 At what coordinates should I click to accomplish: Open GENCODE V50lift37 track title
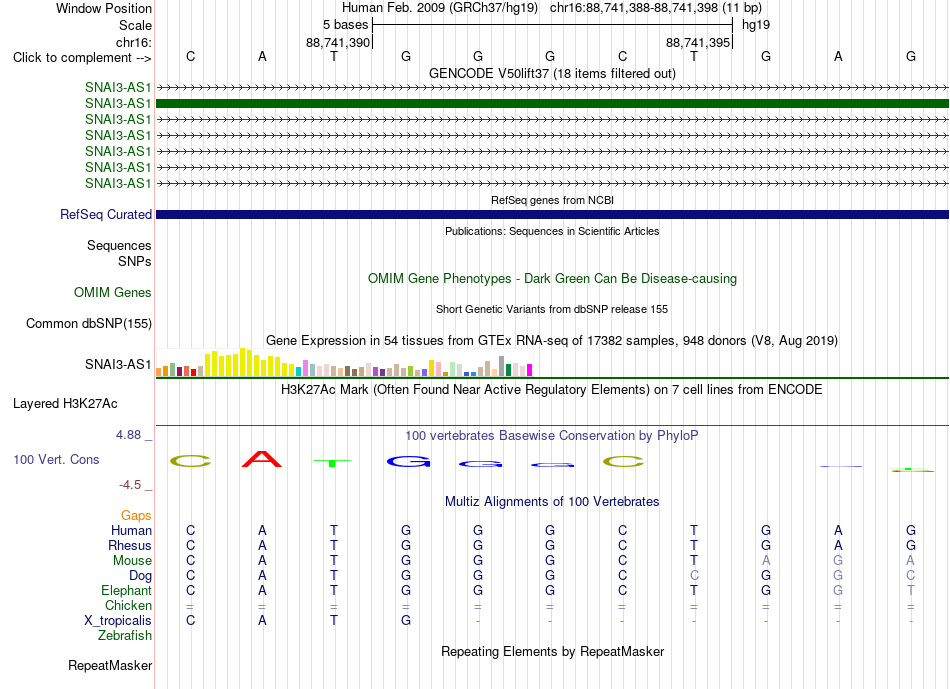click(552, 73)
